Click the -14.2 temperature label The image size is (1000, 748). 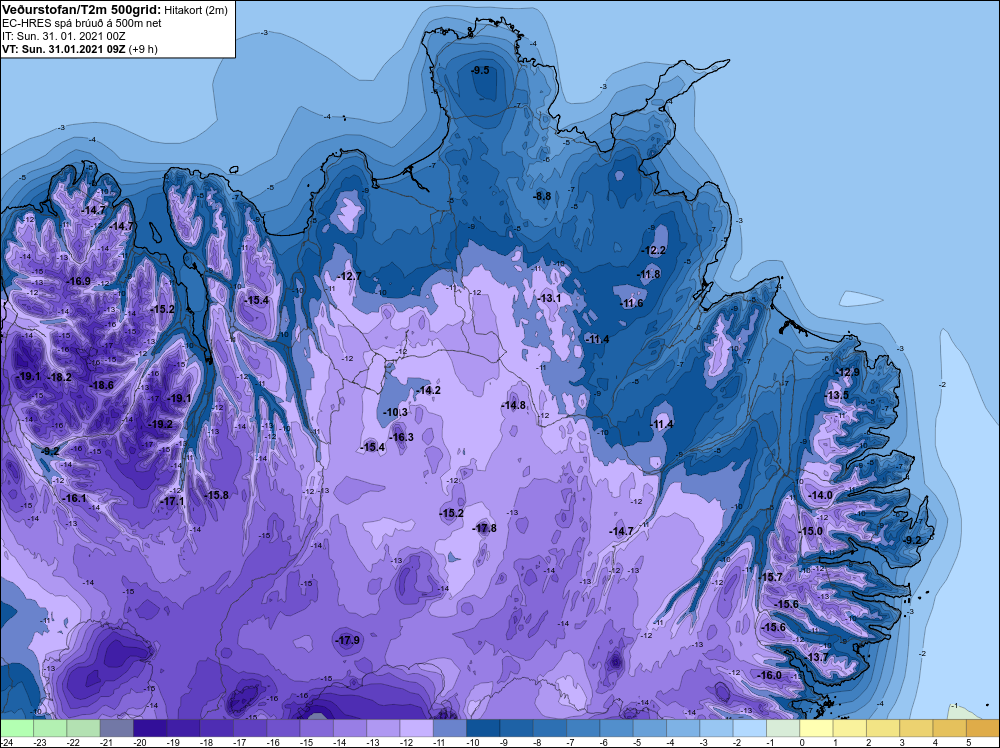click(429, 390)
